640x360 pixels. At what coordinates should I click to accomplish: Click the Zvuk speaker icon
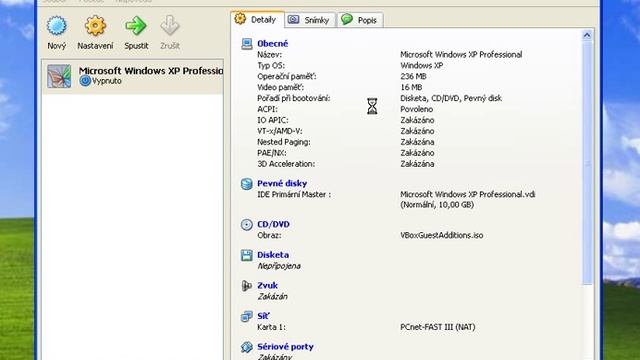click(x=247, y=286)
